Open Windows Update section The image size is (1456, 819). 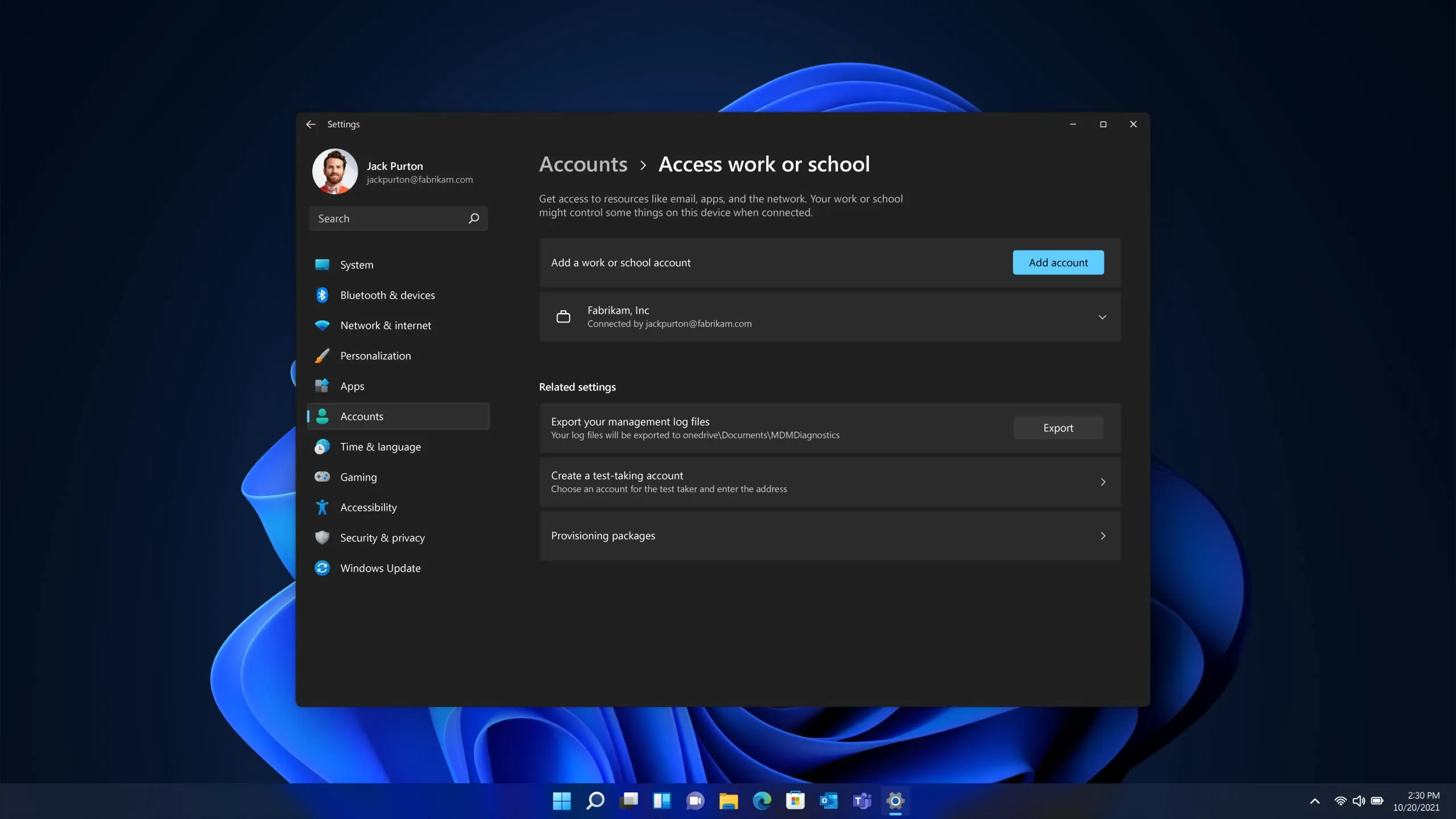pos(380,568)
